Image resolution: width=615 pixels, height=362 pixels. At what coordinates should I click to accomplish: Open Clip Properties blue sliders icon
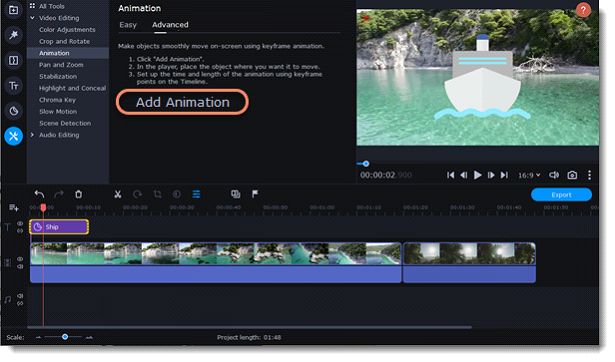[196, 194]
